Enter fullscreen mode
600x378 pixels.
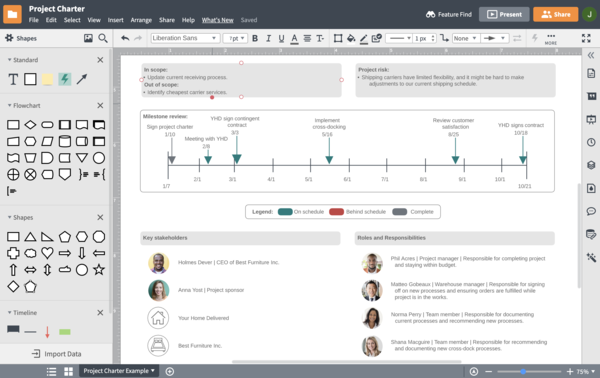point(586,38)
